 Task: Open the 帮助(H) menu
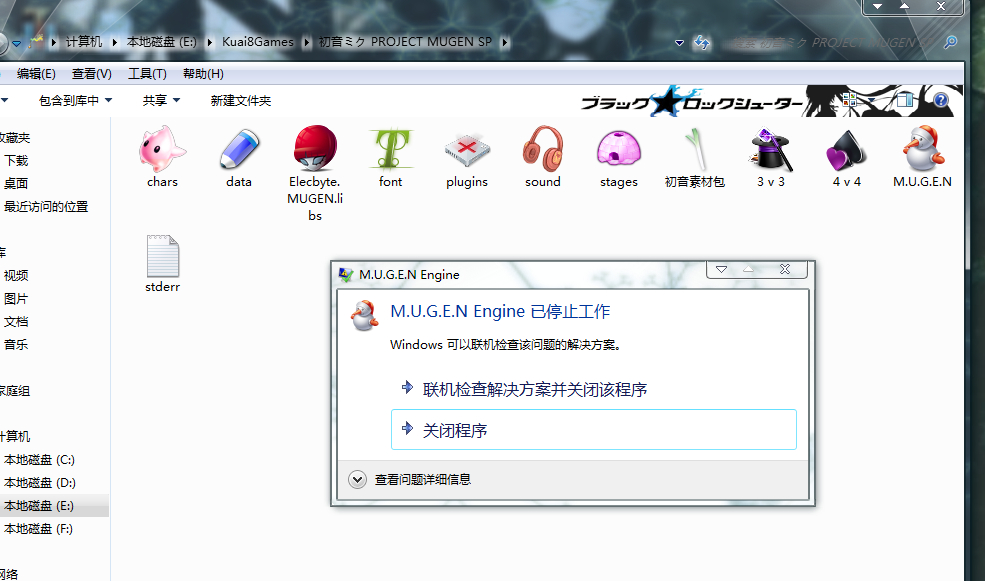click(x=203, y=73)
